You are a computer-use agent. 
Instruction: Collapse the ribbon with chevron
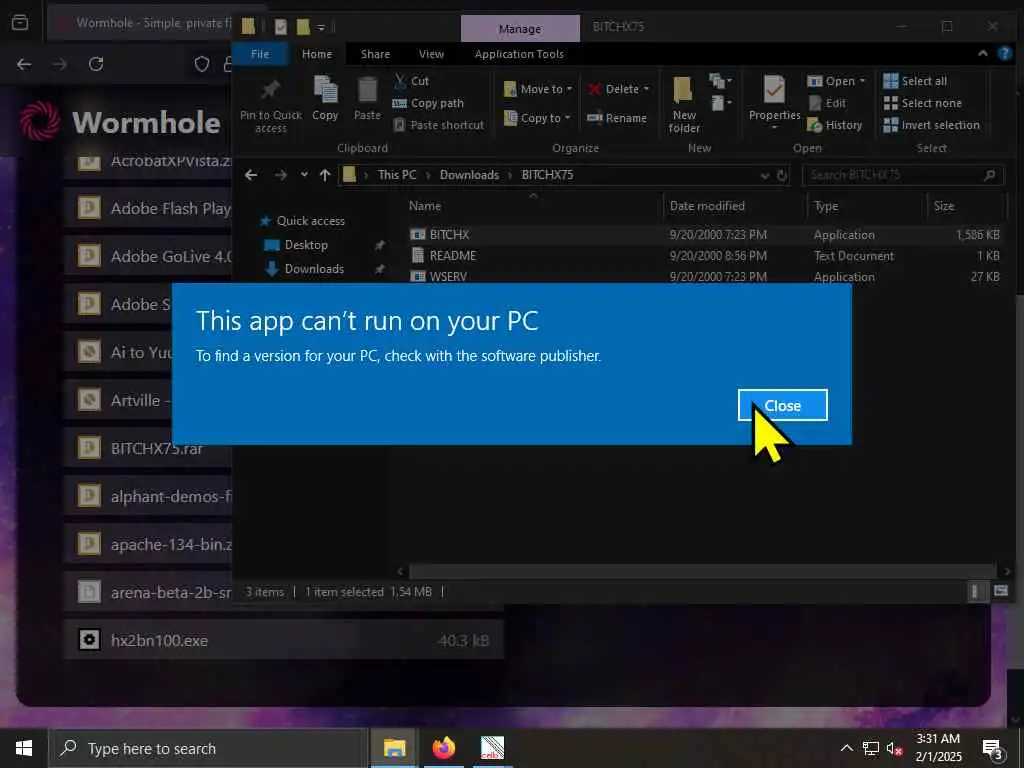[x=982, y=54]
